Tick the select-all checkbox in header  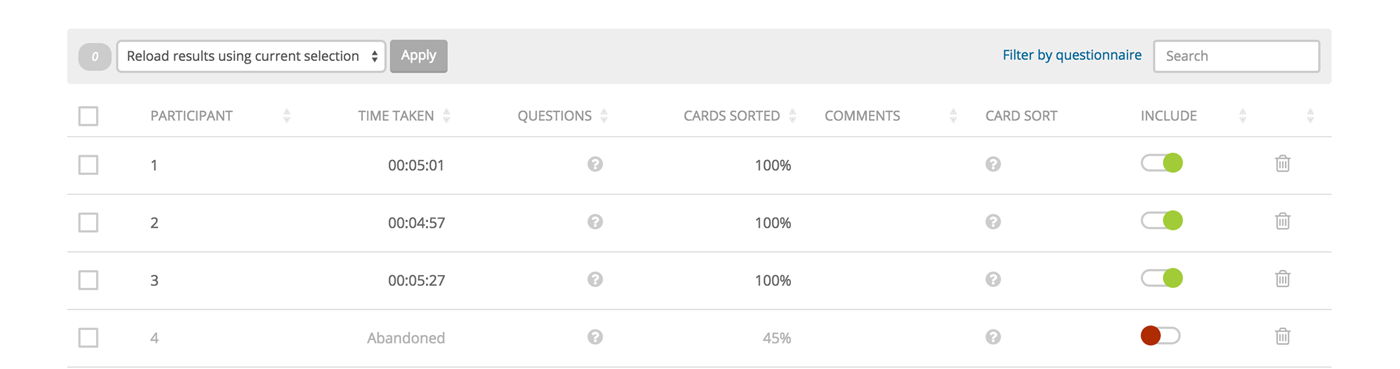88,116
